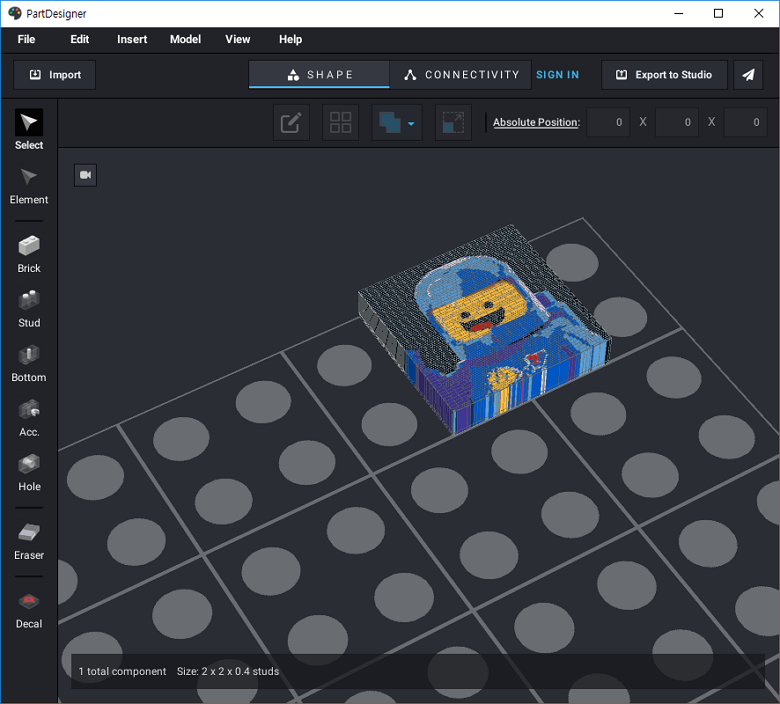Click the SIGN IN link
780x704 pixels.
[558, 75]
